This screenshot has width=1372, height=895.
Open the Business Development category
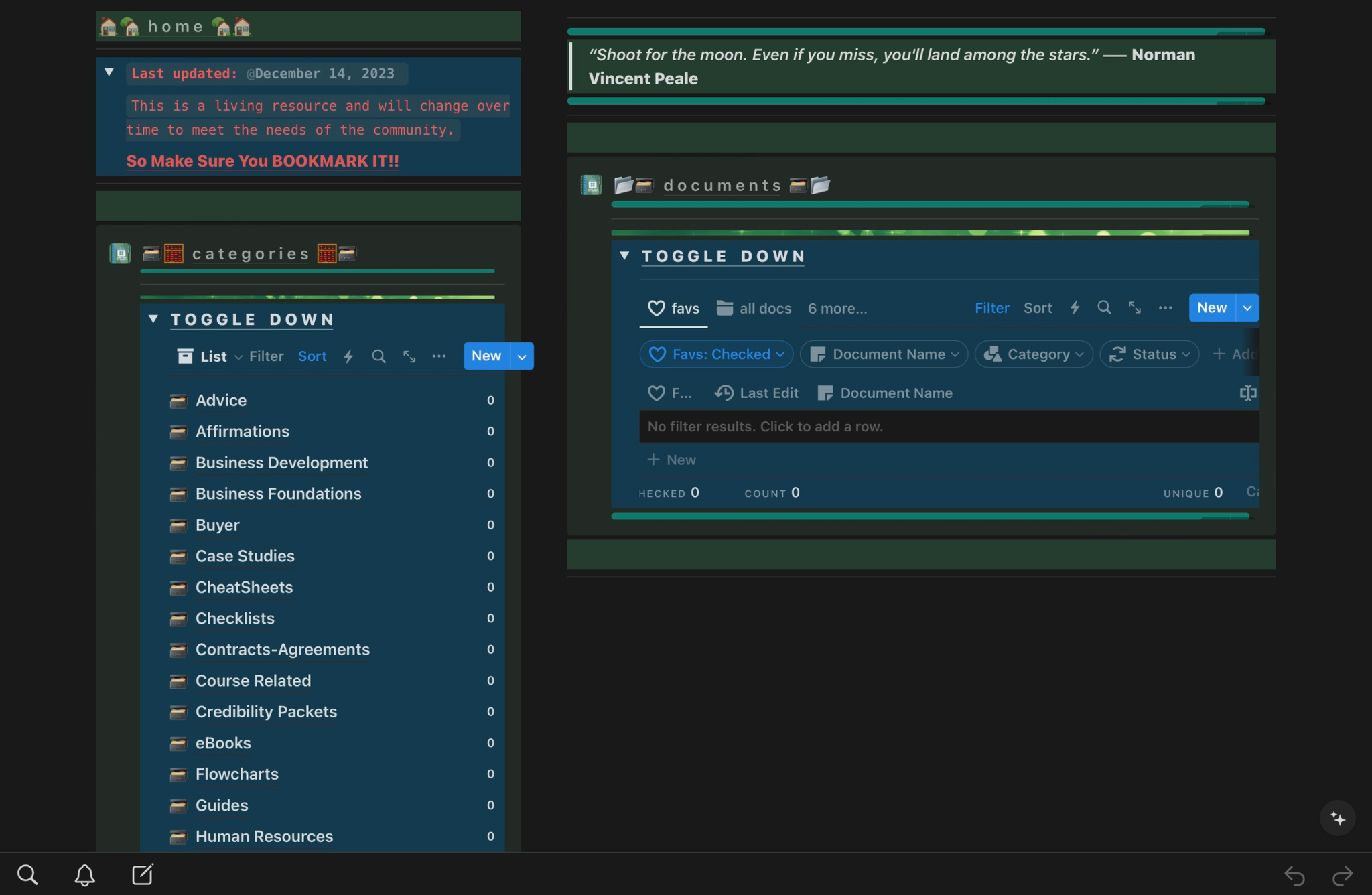[281, 463]
